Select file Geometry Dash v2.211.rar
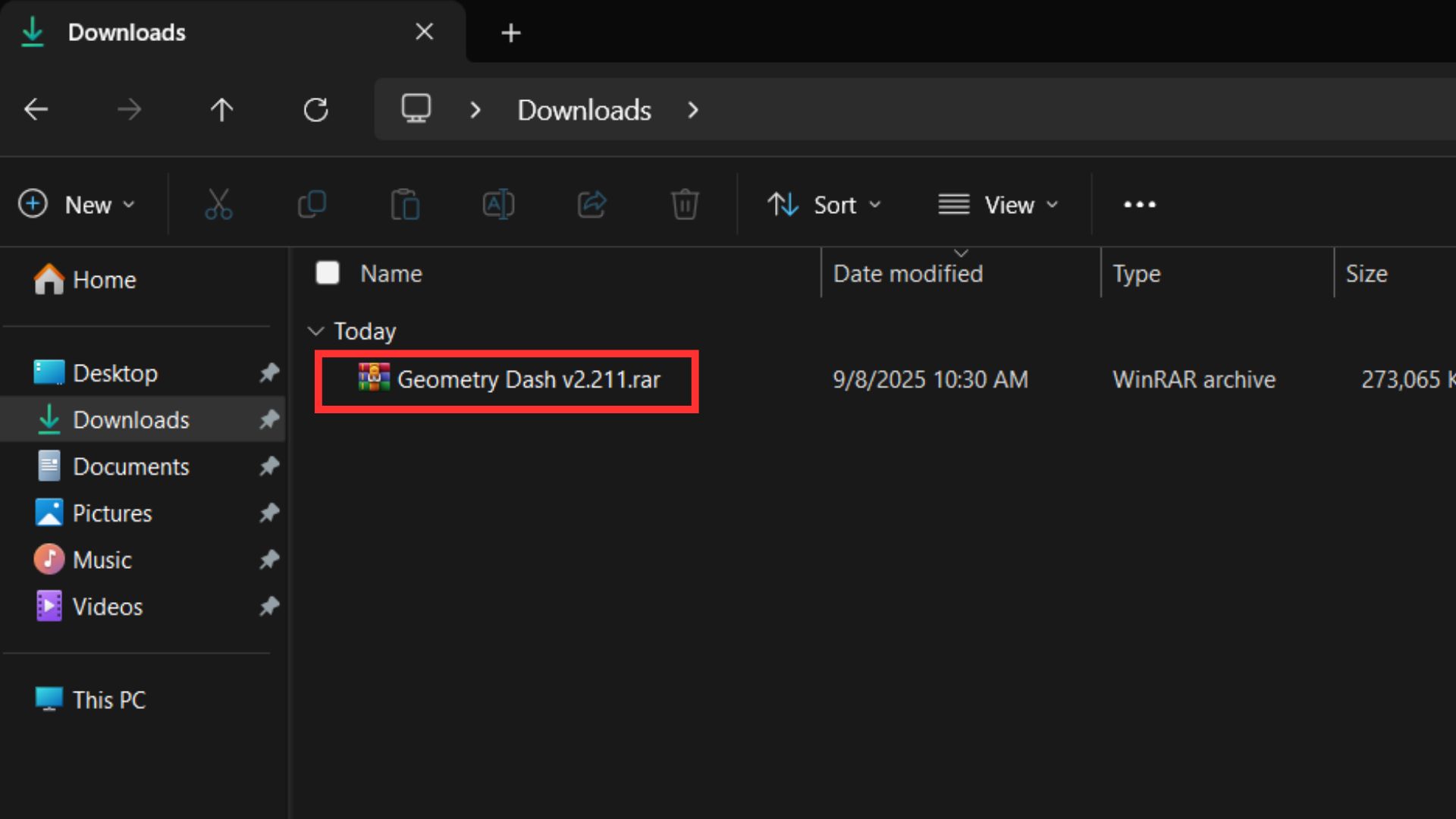Image resolution: width=1456 pixels, height=819 pixels. coord(529,378)
